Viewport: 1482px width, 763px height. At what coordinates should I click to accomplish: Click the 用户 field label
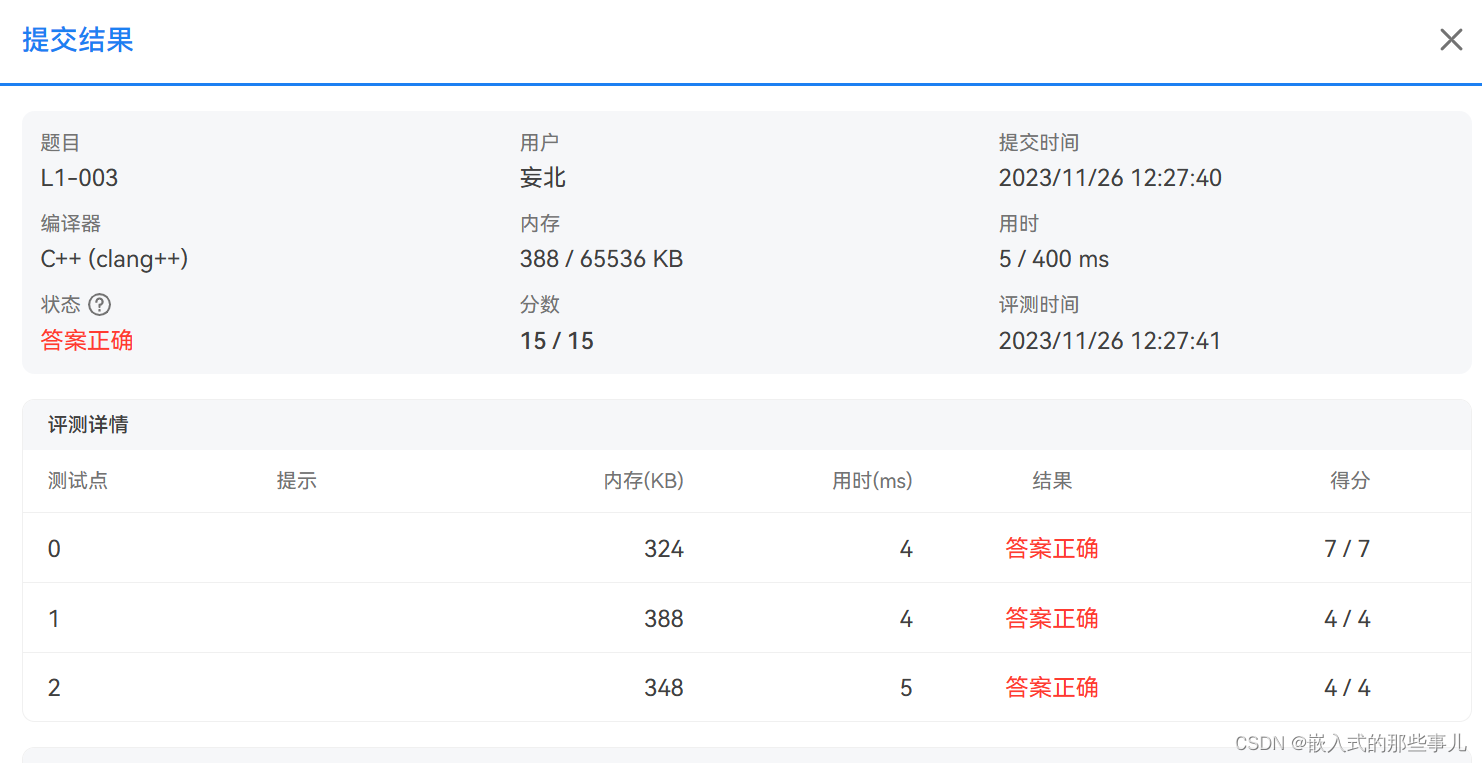[x=540, y=143]
